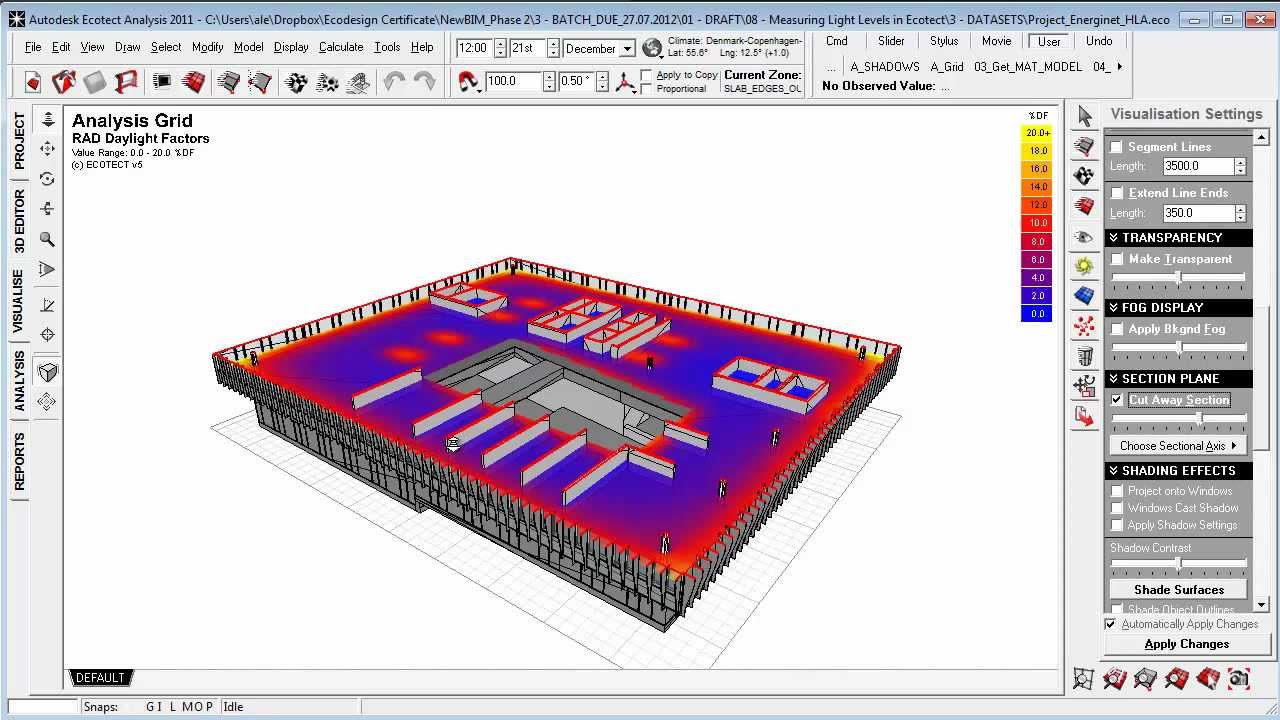Uncheck the Cut Away Section checkbox

1117,400
